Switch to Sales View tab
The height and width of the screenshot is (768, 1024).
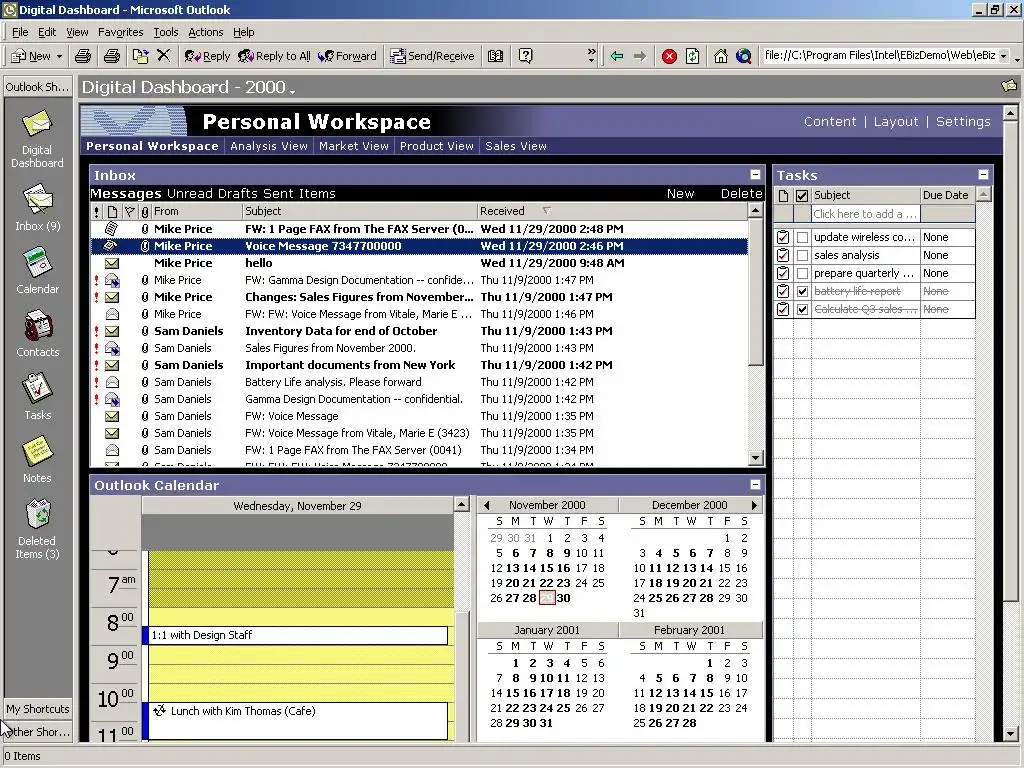516,146
